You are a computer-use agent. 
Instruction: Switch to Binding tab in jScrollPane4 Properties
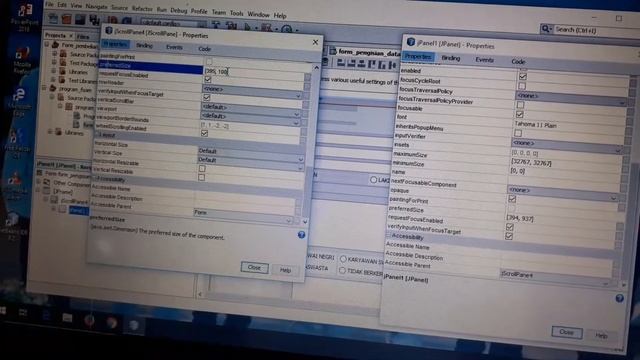144,46
